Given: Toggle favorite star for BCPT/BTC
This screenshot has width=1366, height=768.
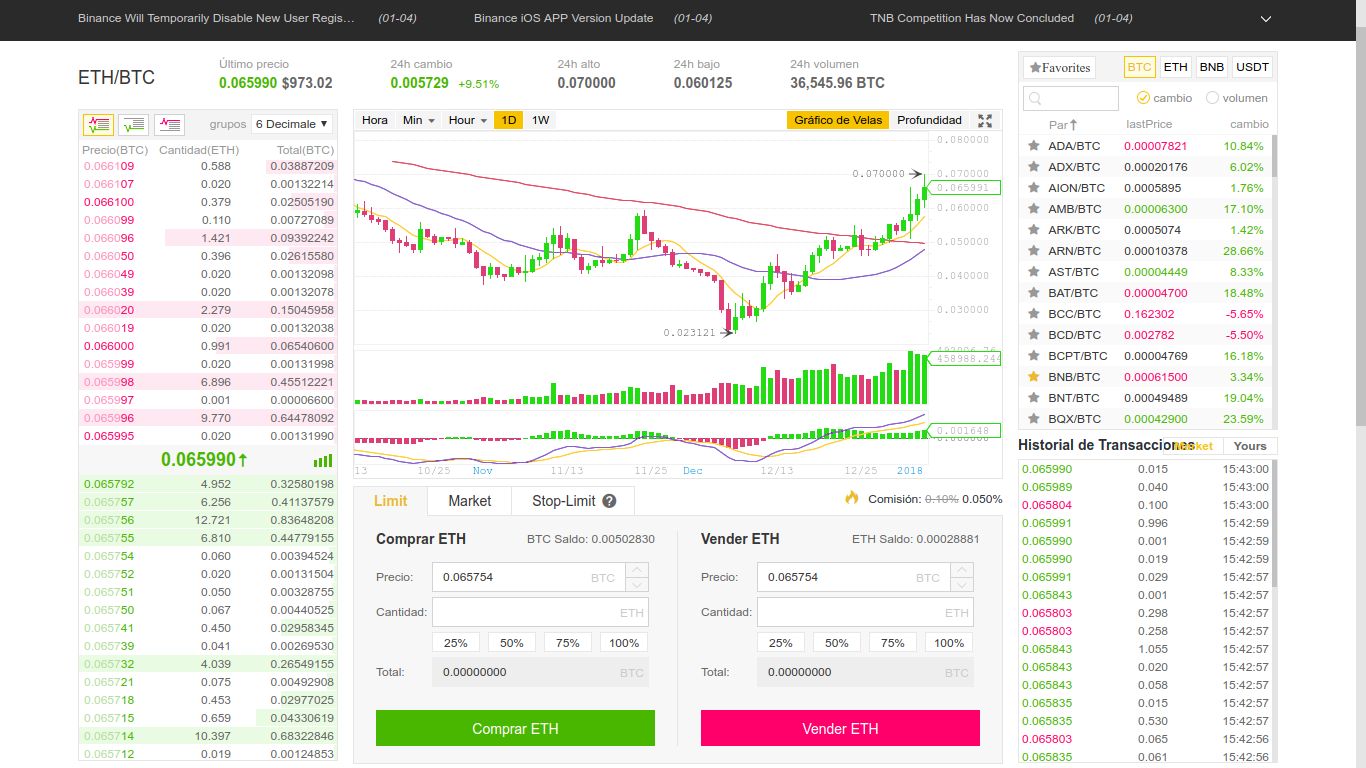Looking at the screenshot, I should point(1034,356).
